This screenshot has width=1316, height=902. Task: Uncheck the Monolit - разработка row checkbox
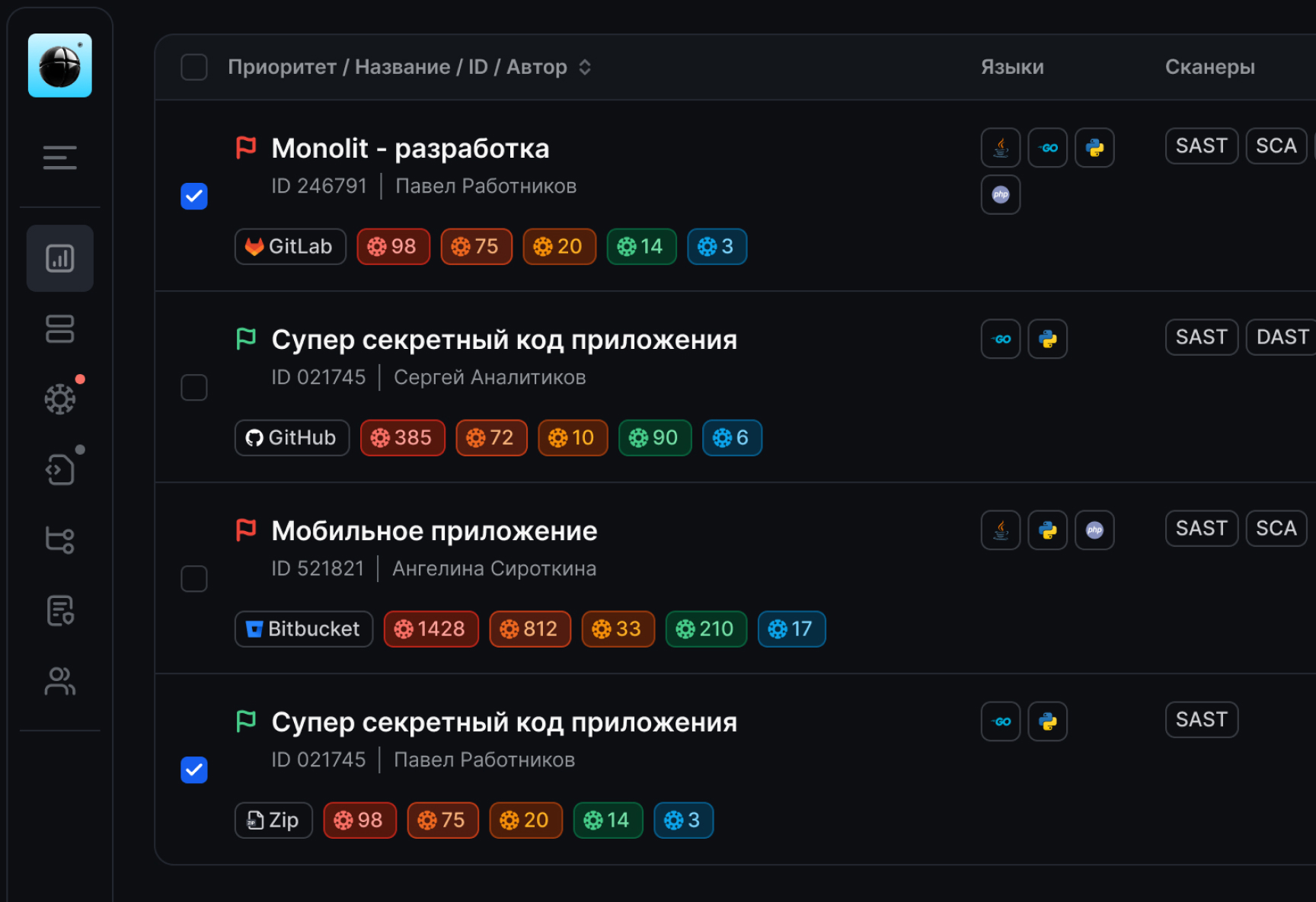[194, 196]
